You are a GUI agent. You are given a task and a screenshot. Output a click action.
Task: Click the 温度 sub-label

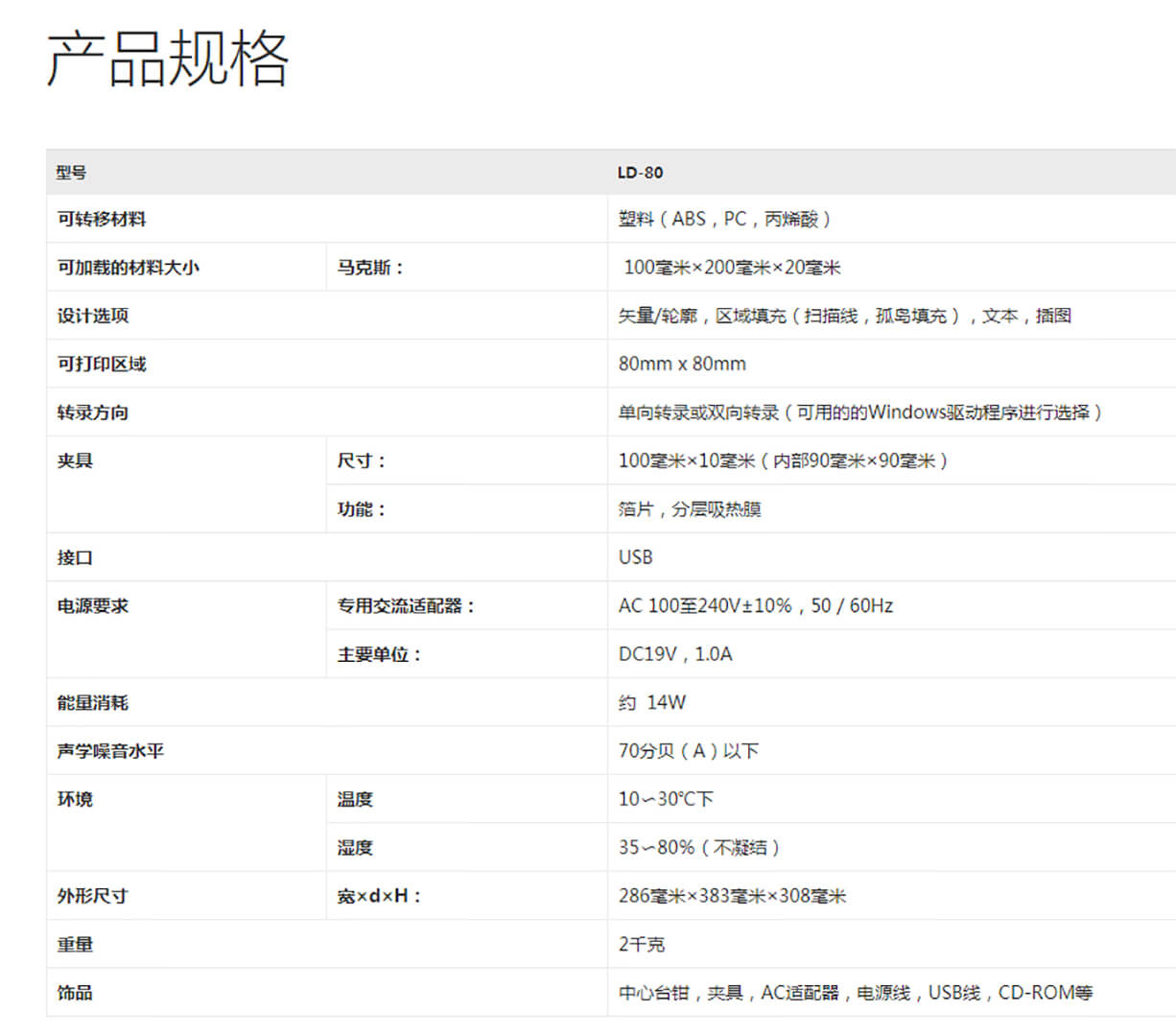coord(355,799)
